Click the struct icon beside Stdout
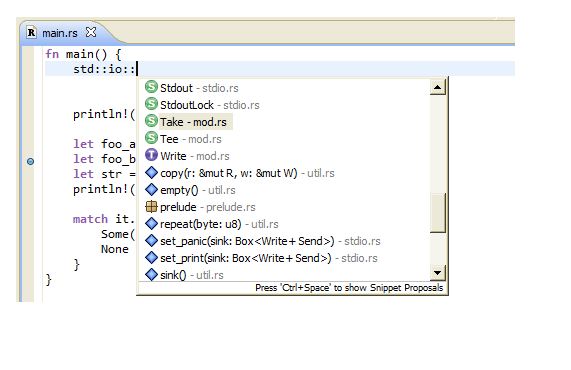Viewport: 571px width, 370px height. click(151, 87)
